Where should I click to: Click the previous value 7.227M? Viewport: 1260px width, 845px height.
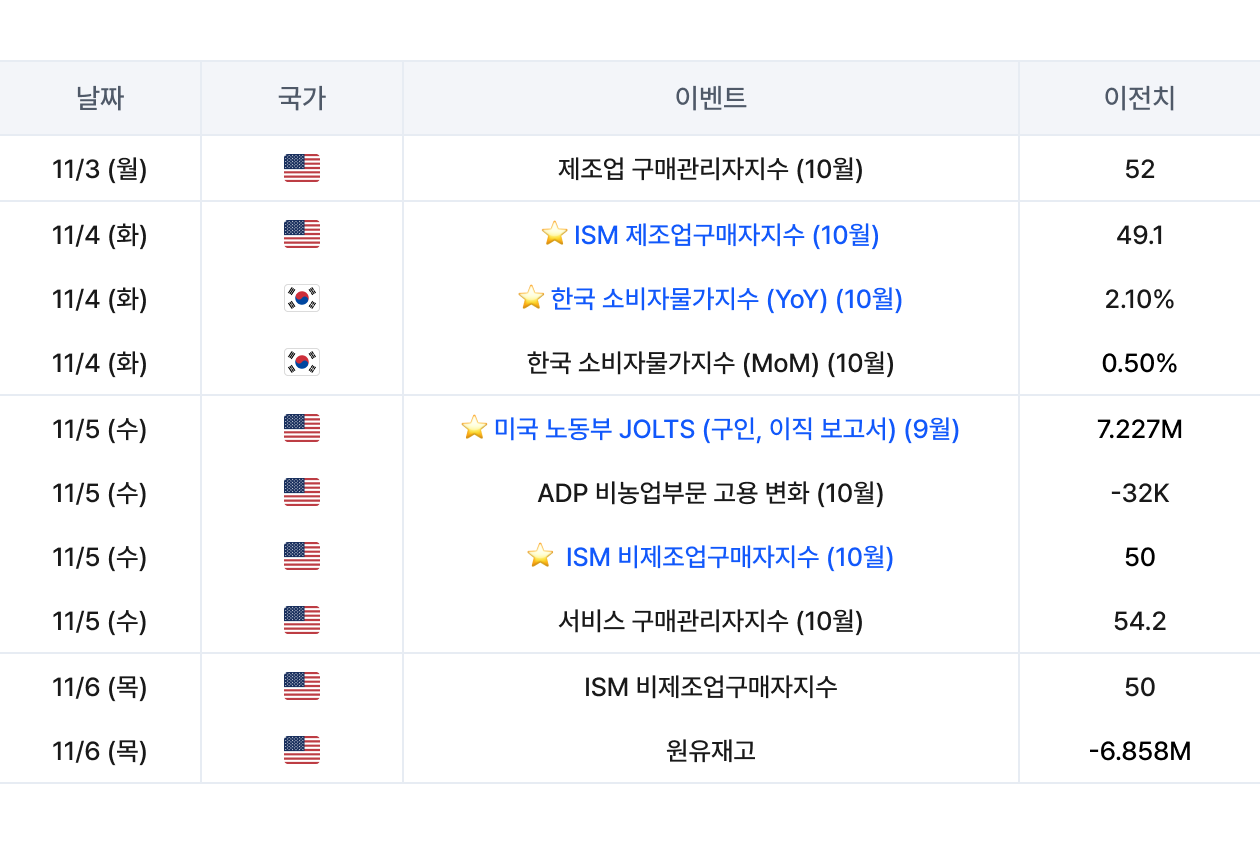pos(1139,429)
